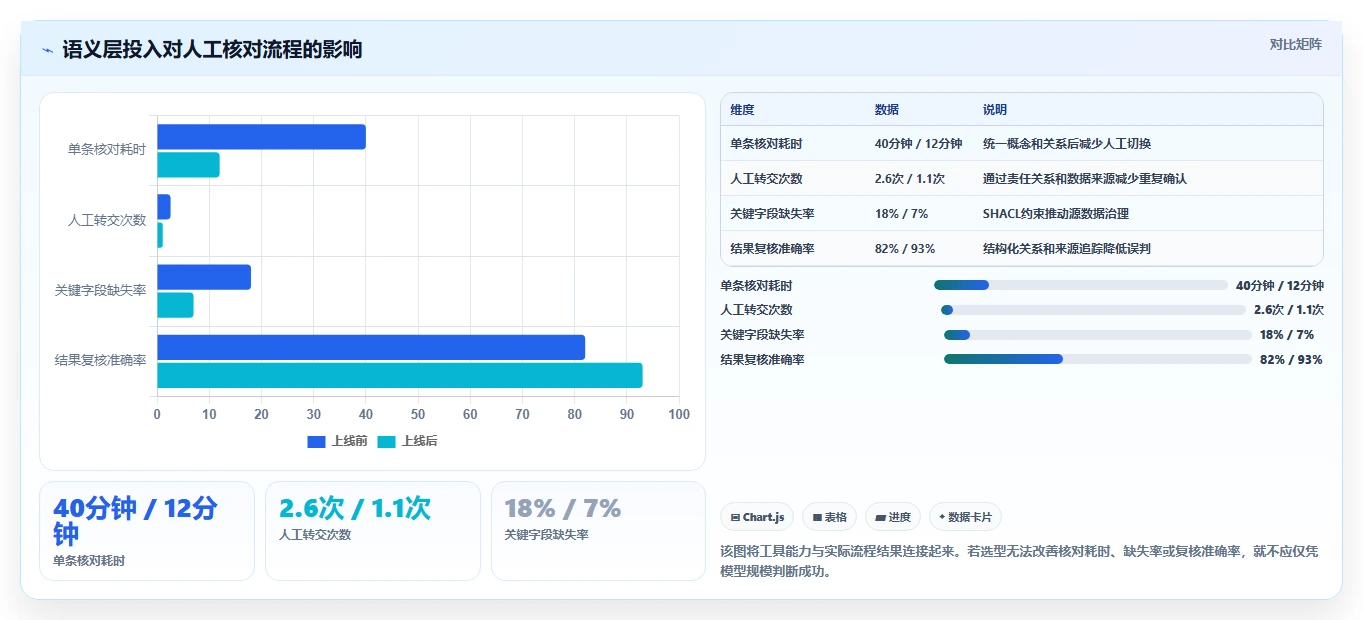Click the 数据 column header
The image size is (1363, 620).
pos(887,110)
